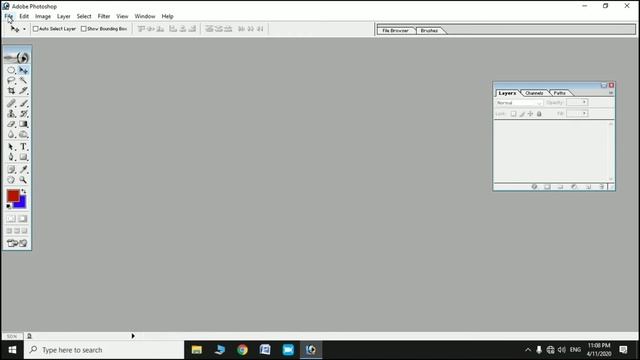This screenshot has width=640, height=360.
Task: Click the Windows Start button
Action: pos(12,350)
